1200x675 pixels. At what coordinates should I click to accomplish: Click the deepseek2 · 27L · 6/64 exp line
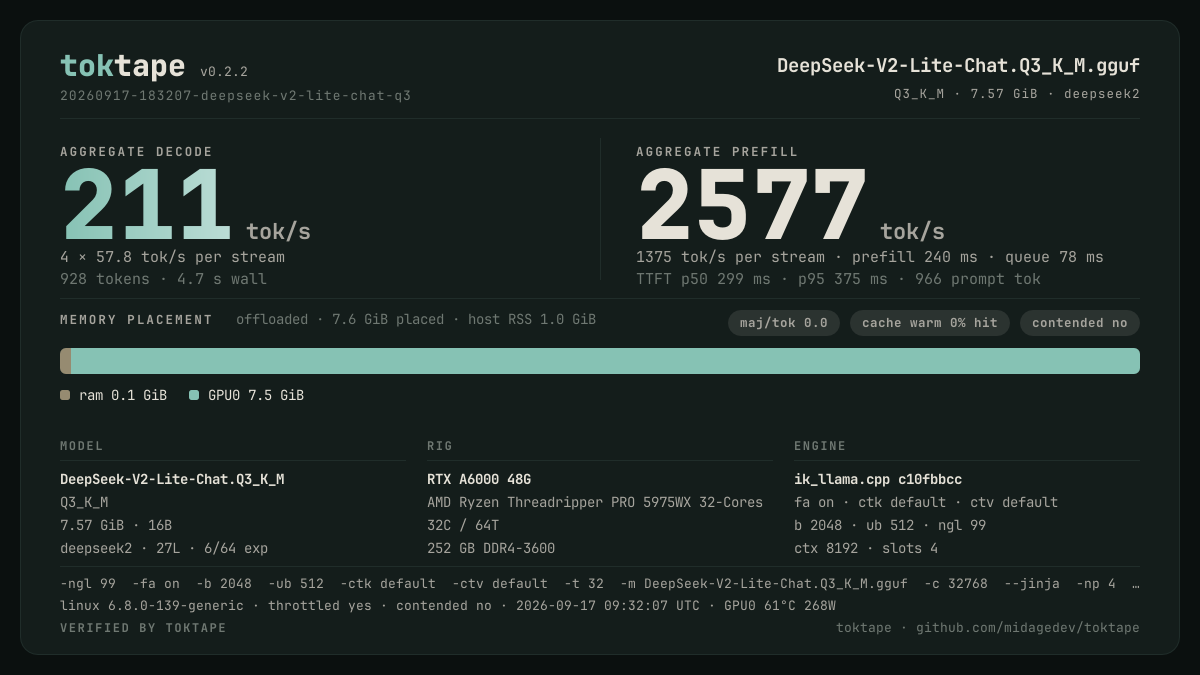(x=164, y=548)
